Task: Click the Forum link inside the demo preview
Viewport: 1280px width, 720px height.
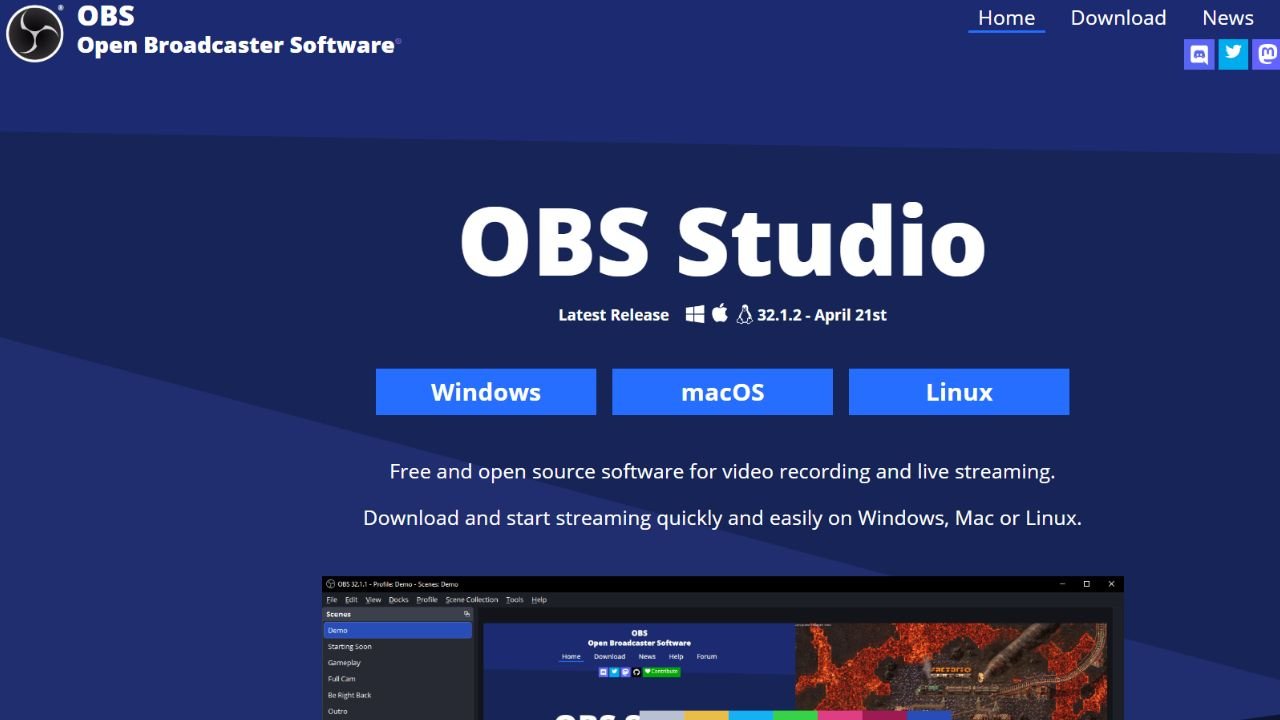Action: (x=707, y=657)
